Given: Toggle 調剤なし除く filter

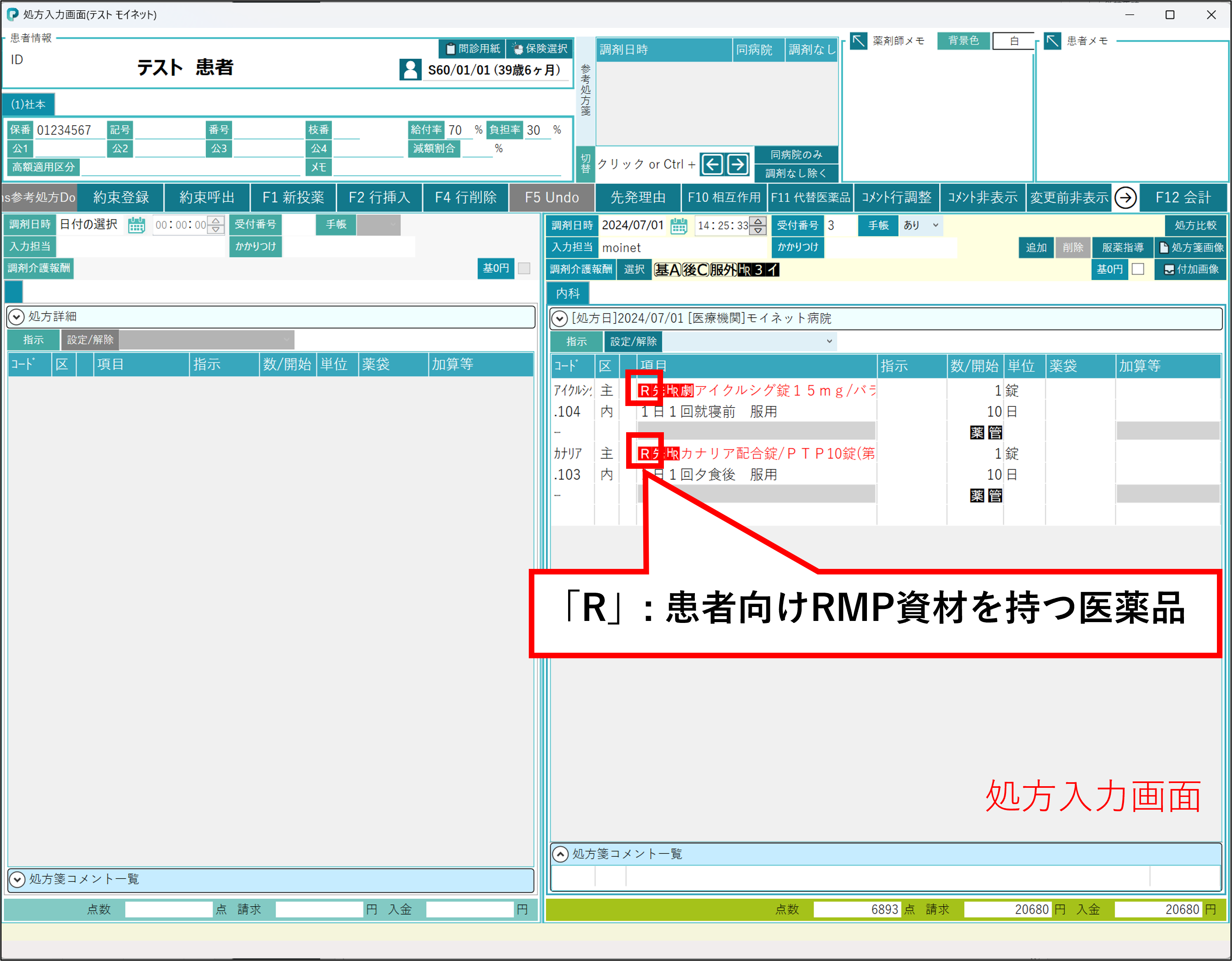Looking at the screenshot, I should (796, 173).
